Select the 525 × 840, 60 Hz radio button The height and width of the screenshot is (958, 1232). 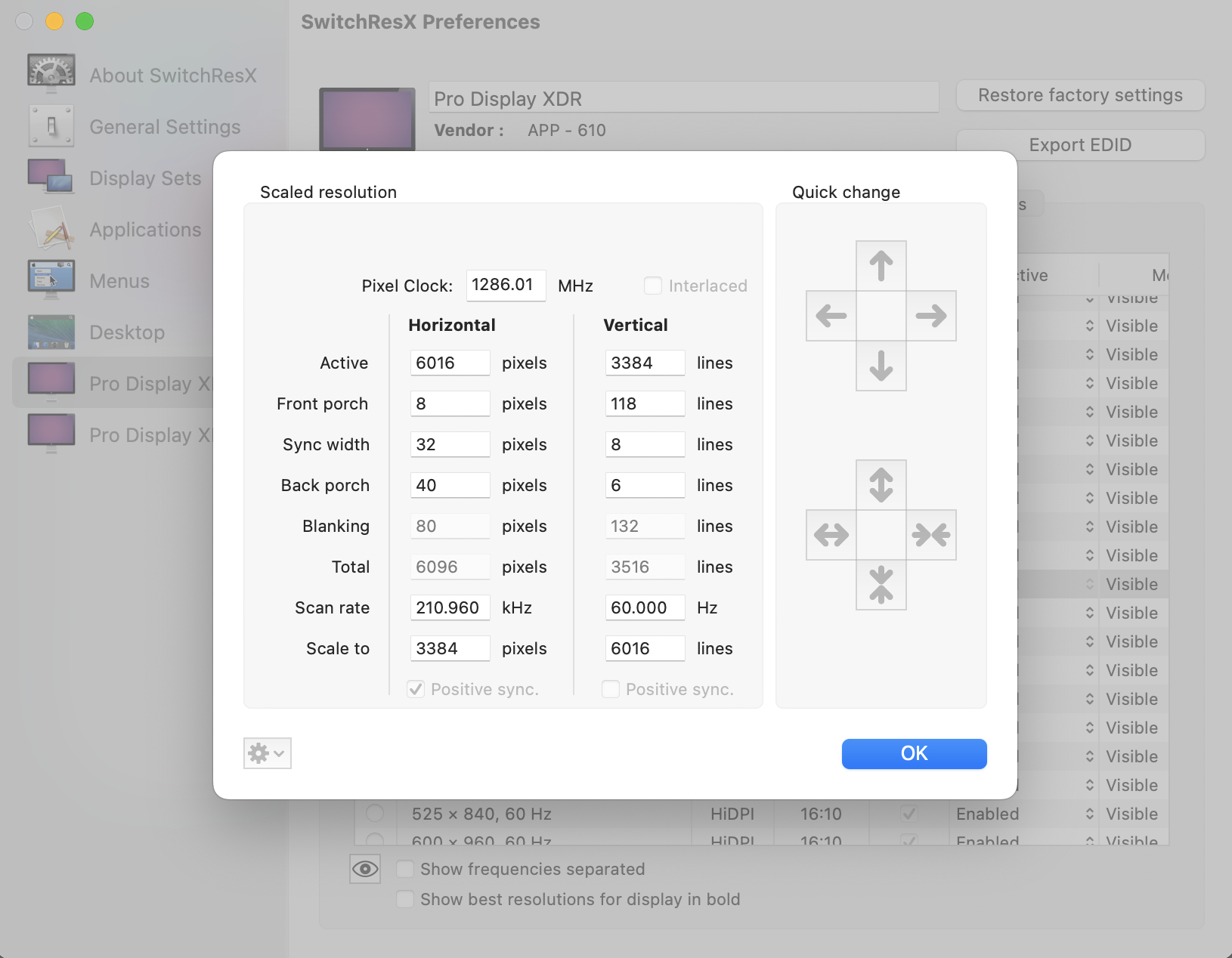tap(375, 814)
